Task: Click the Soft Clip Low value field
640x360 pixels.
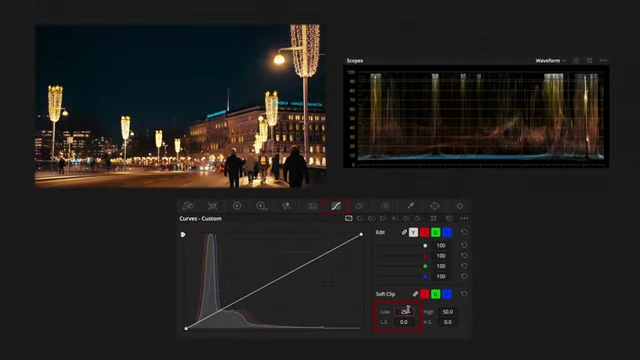Action: pos(404,312)
